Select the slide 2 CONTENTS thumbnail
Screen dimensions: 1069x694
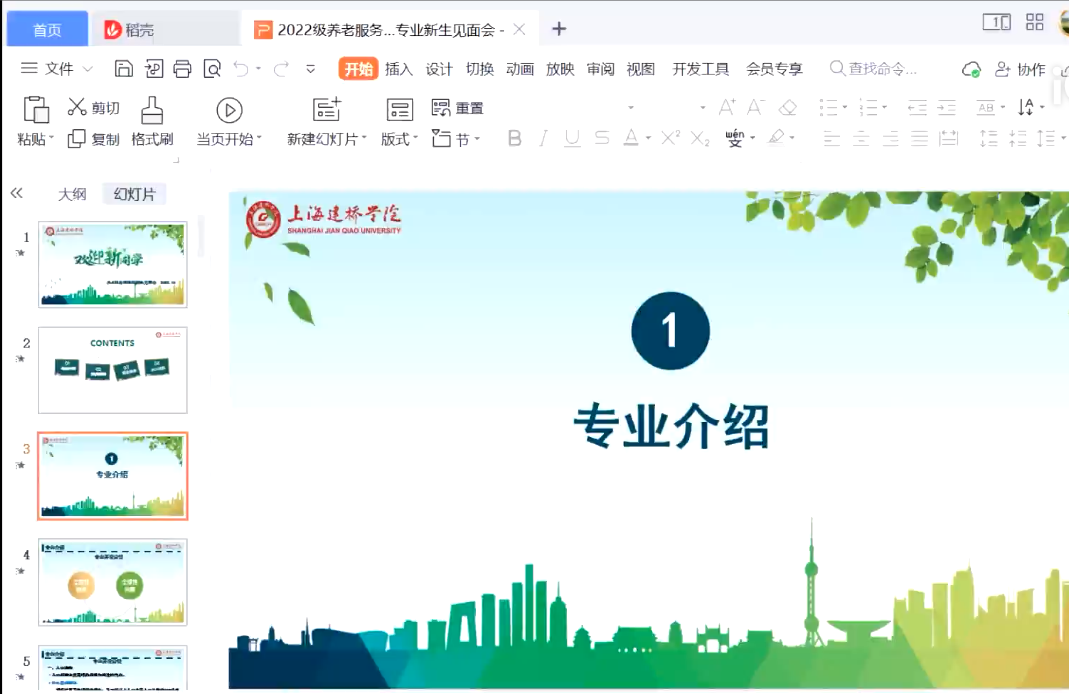(x=112, y=370)
